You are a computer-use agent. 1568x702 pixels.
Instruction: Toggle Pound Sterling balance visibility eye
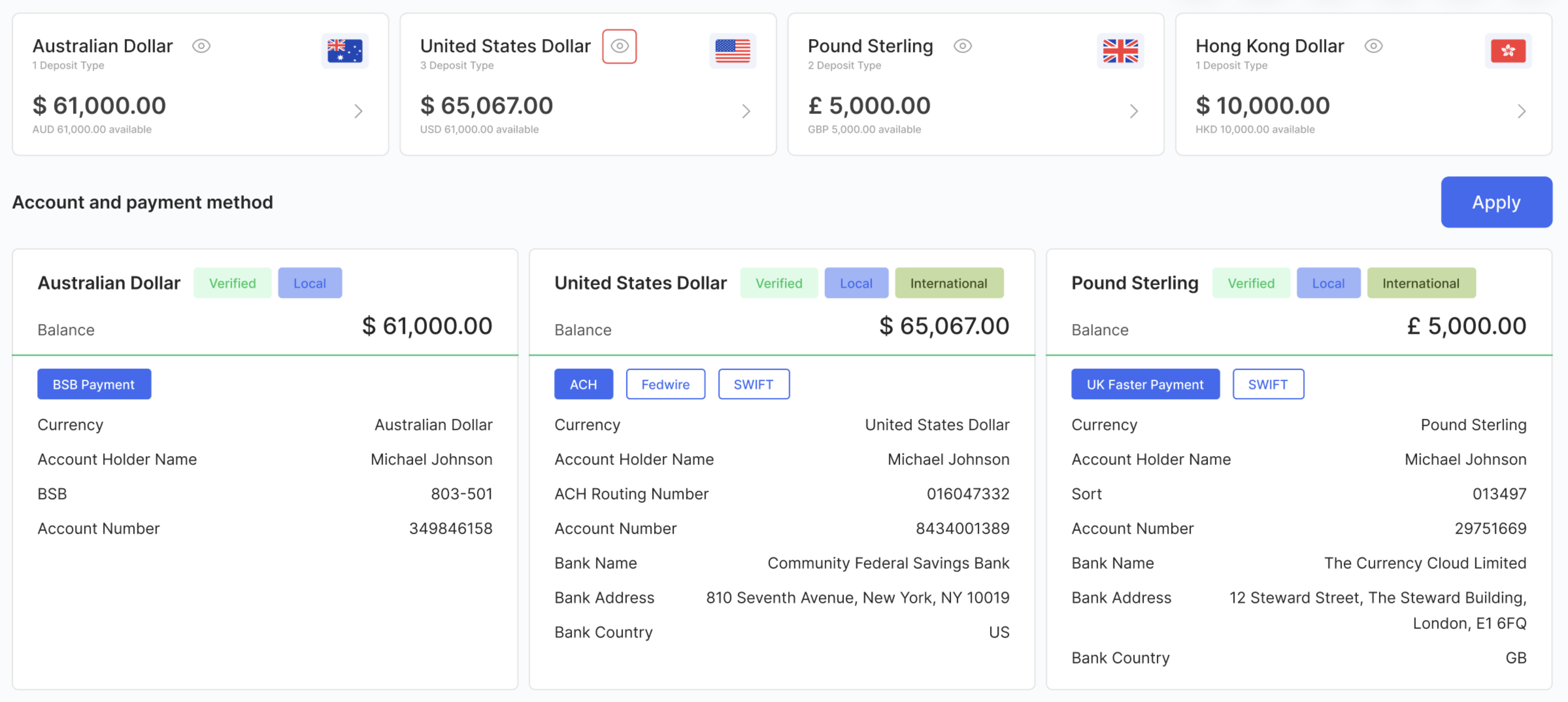coord(962,46)
